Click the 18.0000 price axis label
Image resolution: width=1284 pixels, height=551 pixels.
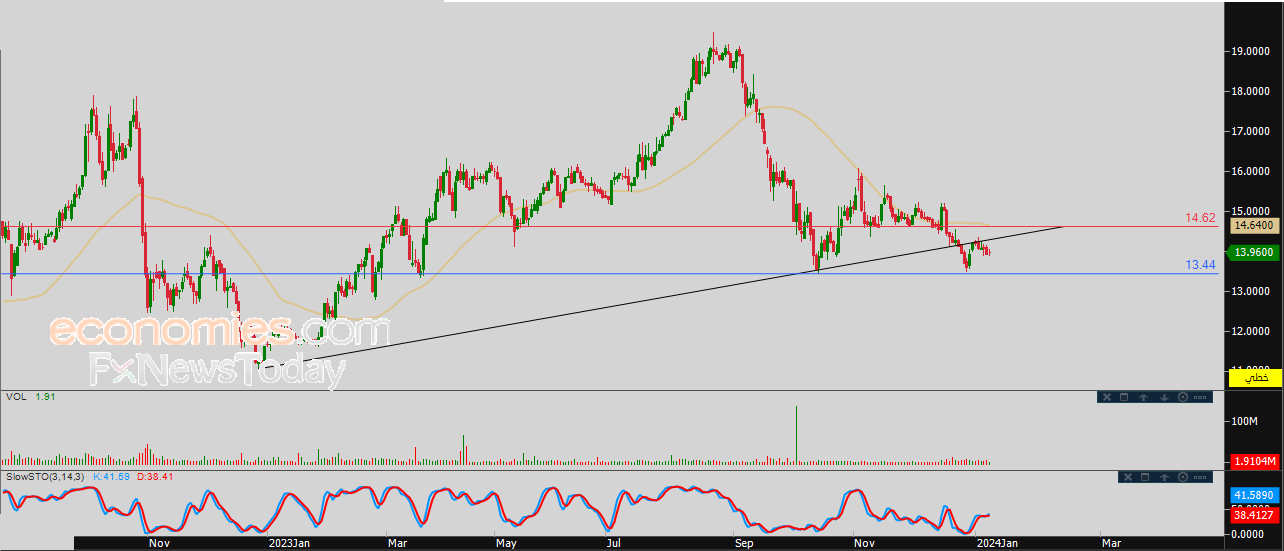tap(1252, 91)
